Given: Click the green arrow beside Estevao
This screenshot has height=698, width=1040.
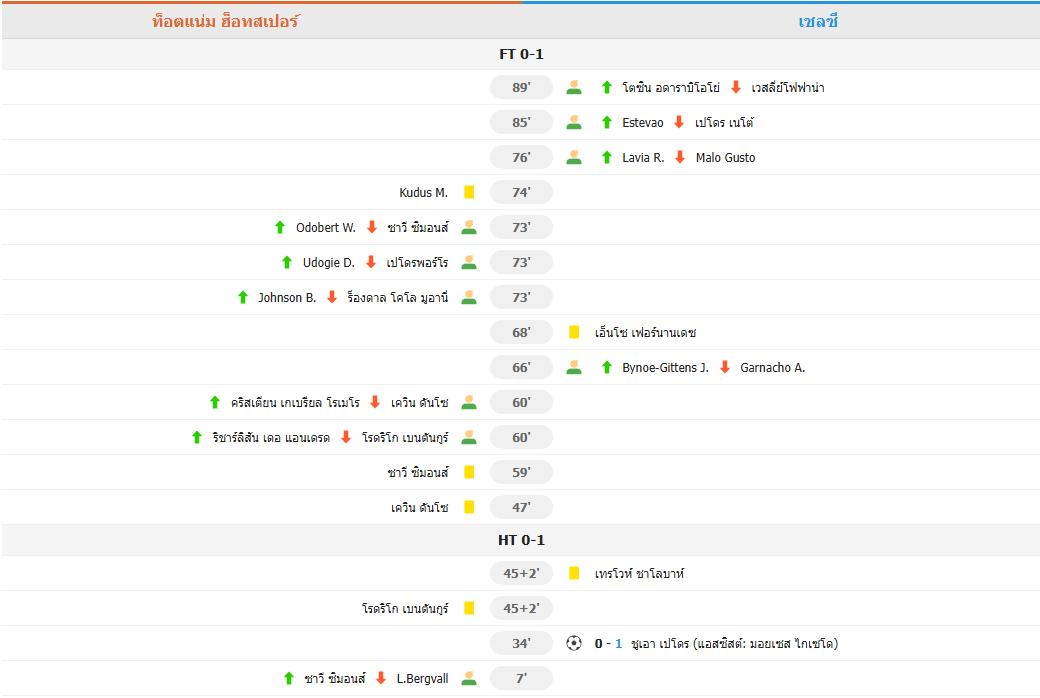Looking at the screenshot, I should click(604, 122).
